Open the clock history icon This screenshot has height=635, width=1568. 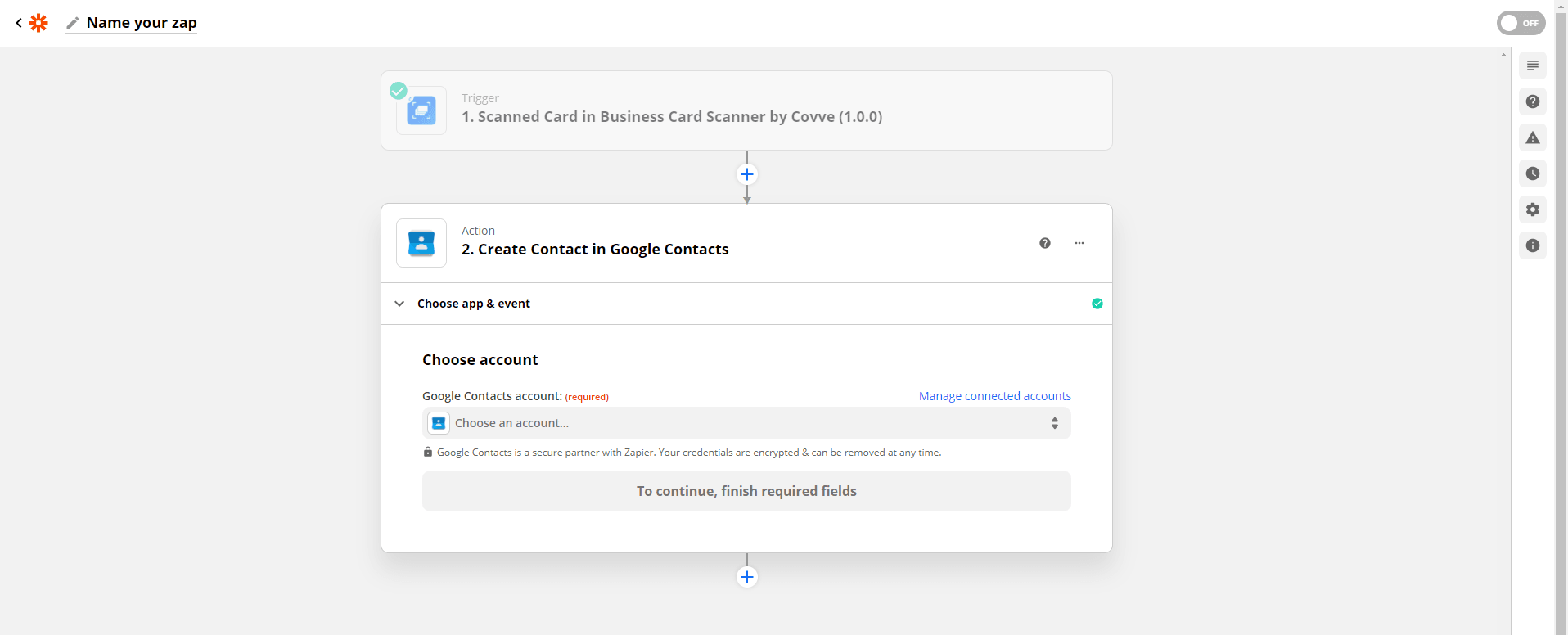[1533, 173]
